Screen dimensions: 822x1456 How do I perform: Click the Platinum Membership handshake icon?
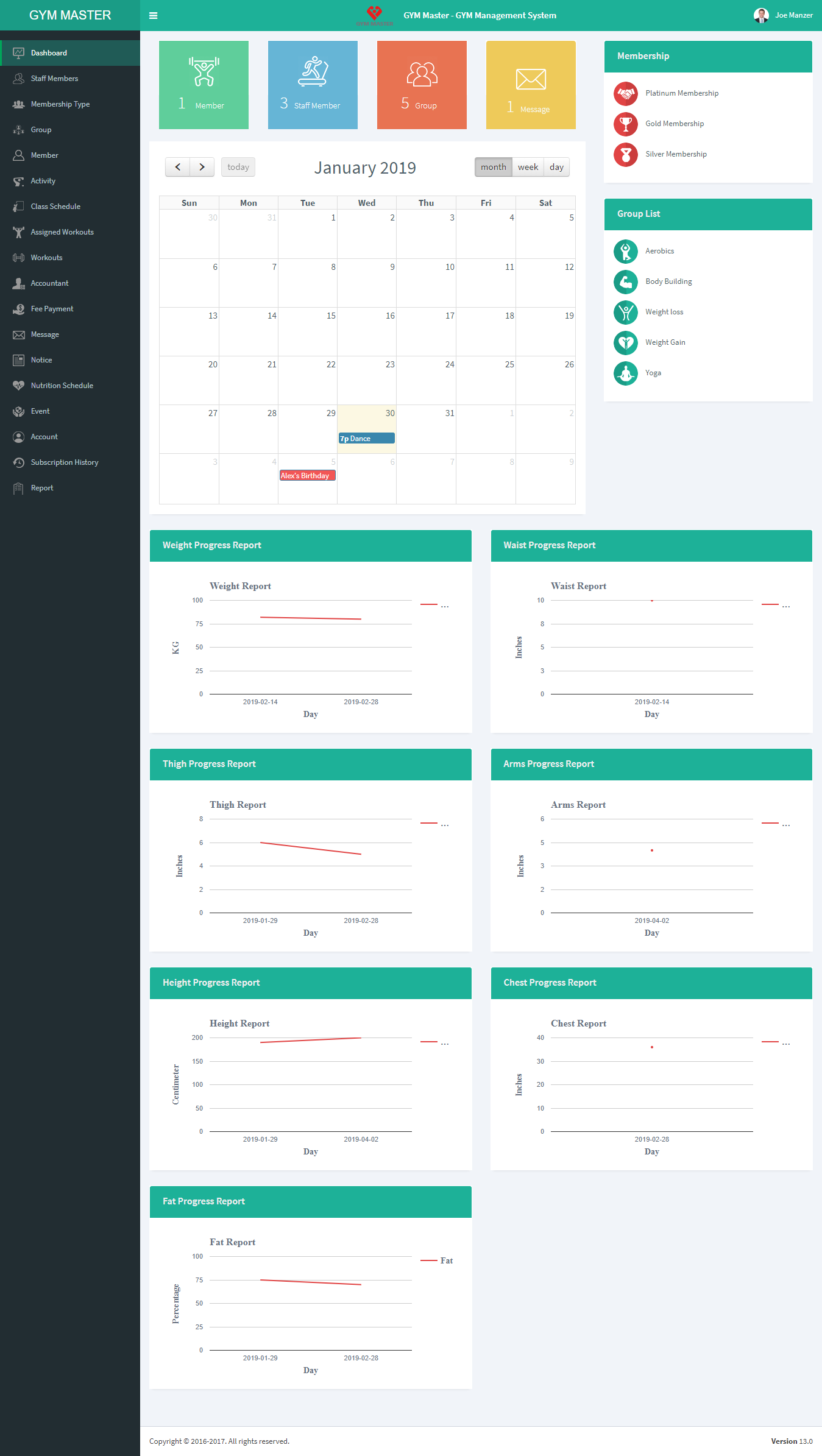pyautogui.click(x=625, y=94)
